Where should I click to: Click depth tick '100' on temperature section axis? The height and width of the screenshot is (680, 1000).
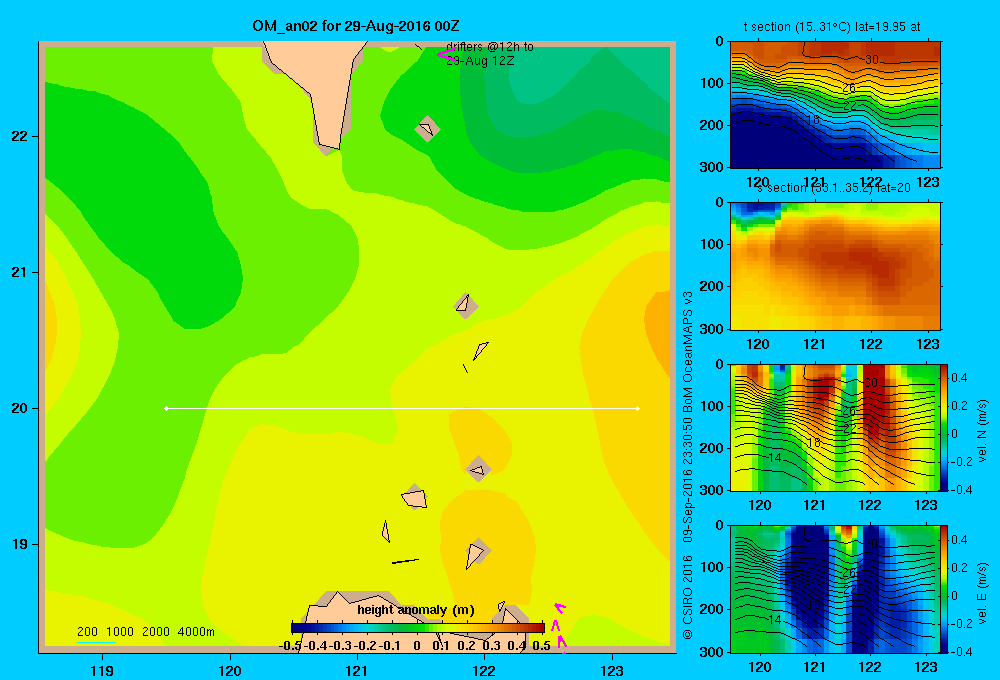pyautogui.click(x=712, y=83)
